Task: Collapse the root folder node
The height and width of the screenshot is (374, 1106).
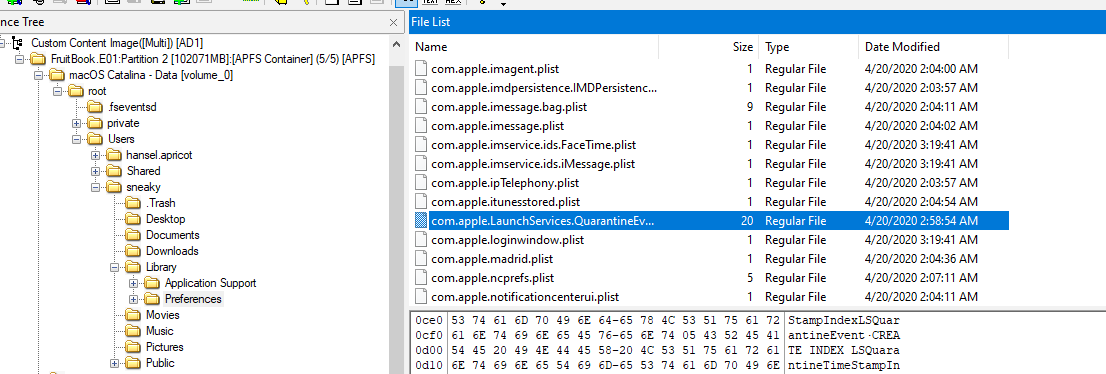Action: 57,92
